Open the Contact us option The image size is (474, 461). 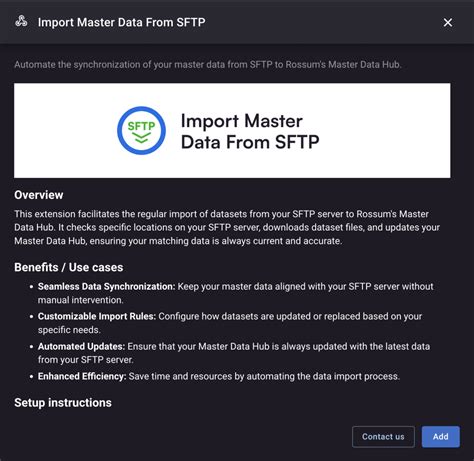pos(383,437)
